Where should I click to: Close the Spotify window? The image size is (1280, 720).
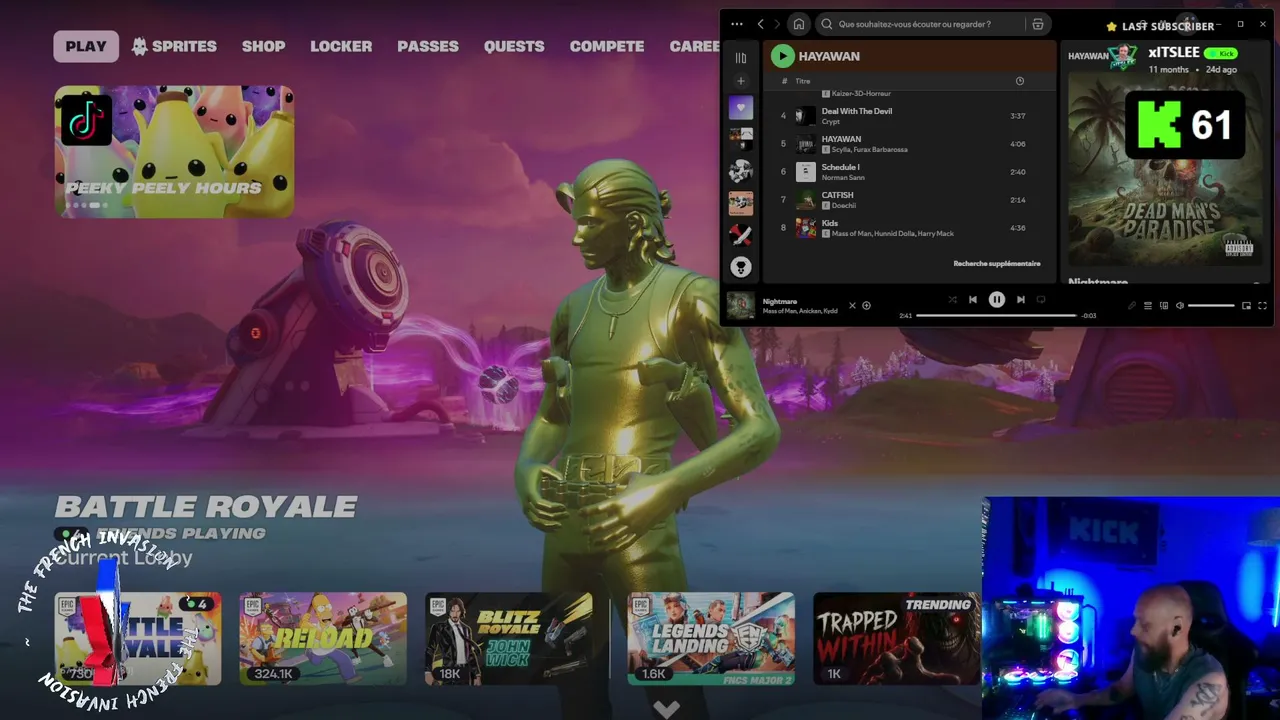[x=1263, y=24]
